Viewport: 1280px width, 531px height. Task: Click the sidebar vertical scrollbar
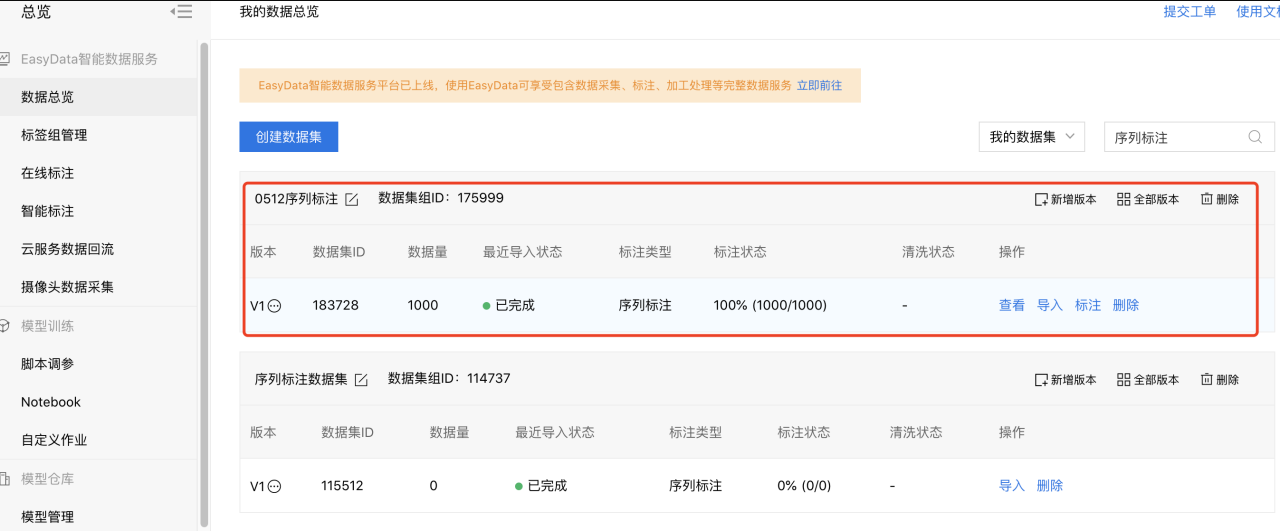[x=204, y=285]
